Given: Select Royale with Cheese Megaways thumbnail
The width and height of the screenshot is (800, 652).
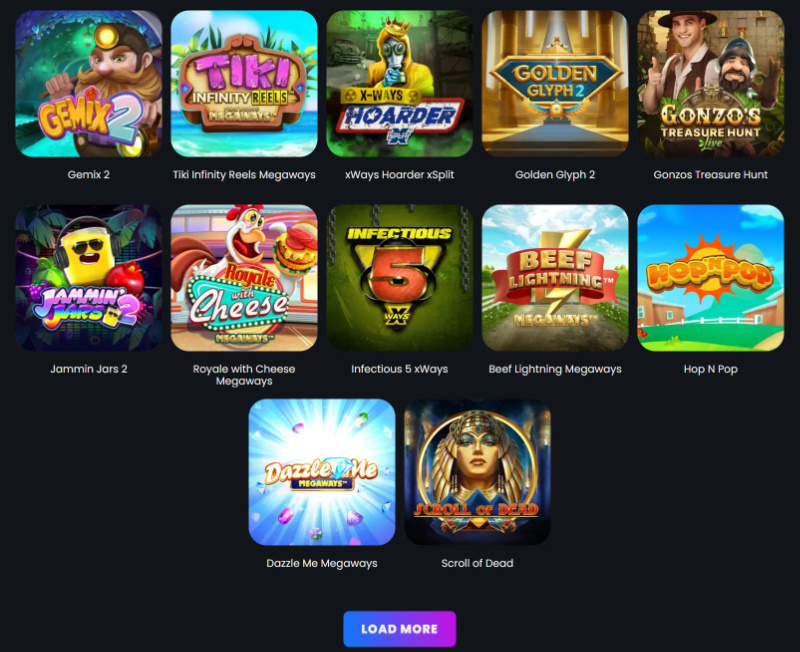Looking at the screenshot, I should coord(244,278).
